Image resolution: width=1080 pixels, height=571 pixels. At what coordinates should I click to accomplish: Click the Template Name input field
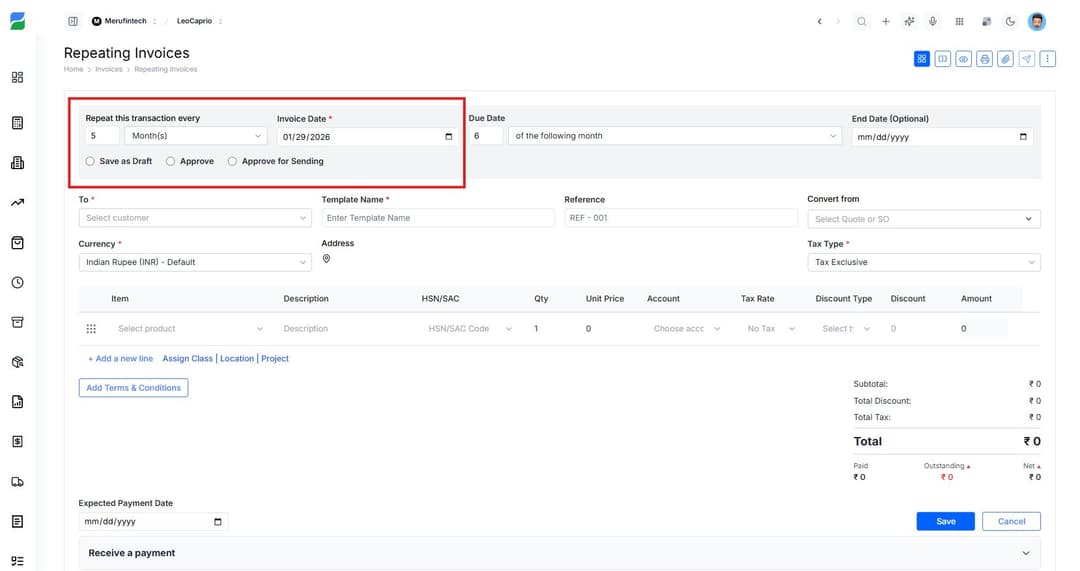pyautogui.click(x=437, y=218)
